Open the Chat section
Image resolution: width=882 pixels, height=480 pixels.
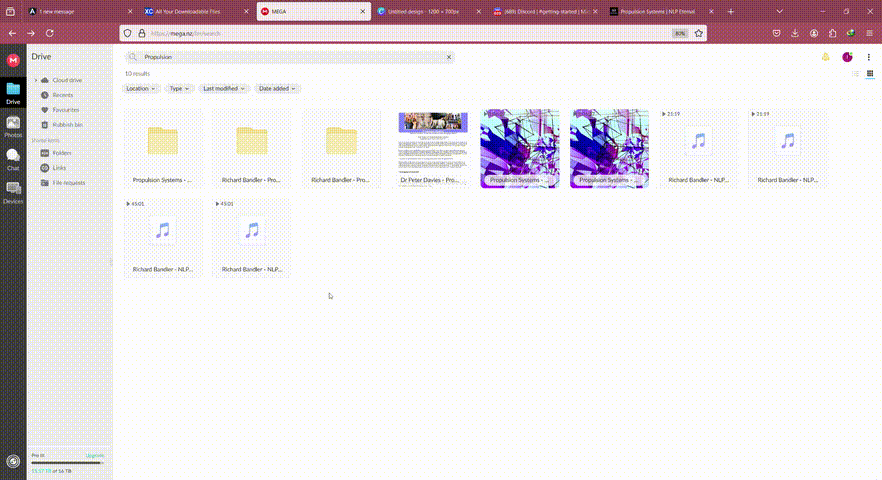[13, 160]
